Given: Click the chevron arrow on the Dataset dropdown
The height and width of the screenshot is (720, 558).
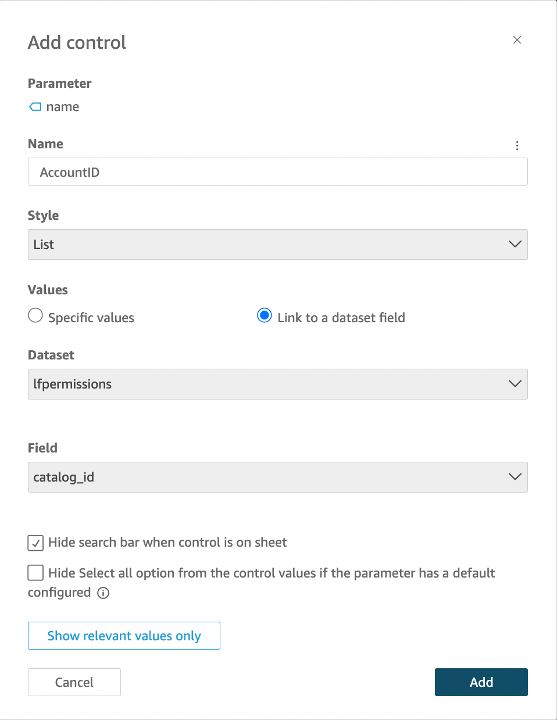Looking at the screenshot, I should (x=515, y=384).
